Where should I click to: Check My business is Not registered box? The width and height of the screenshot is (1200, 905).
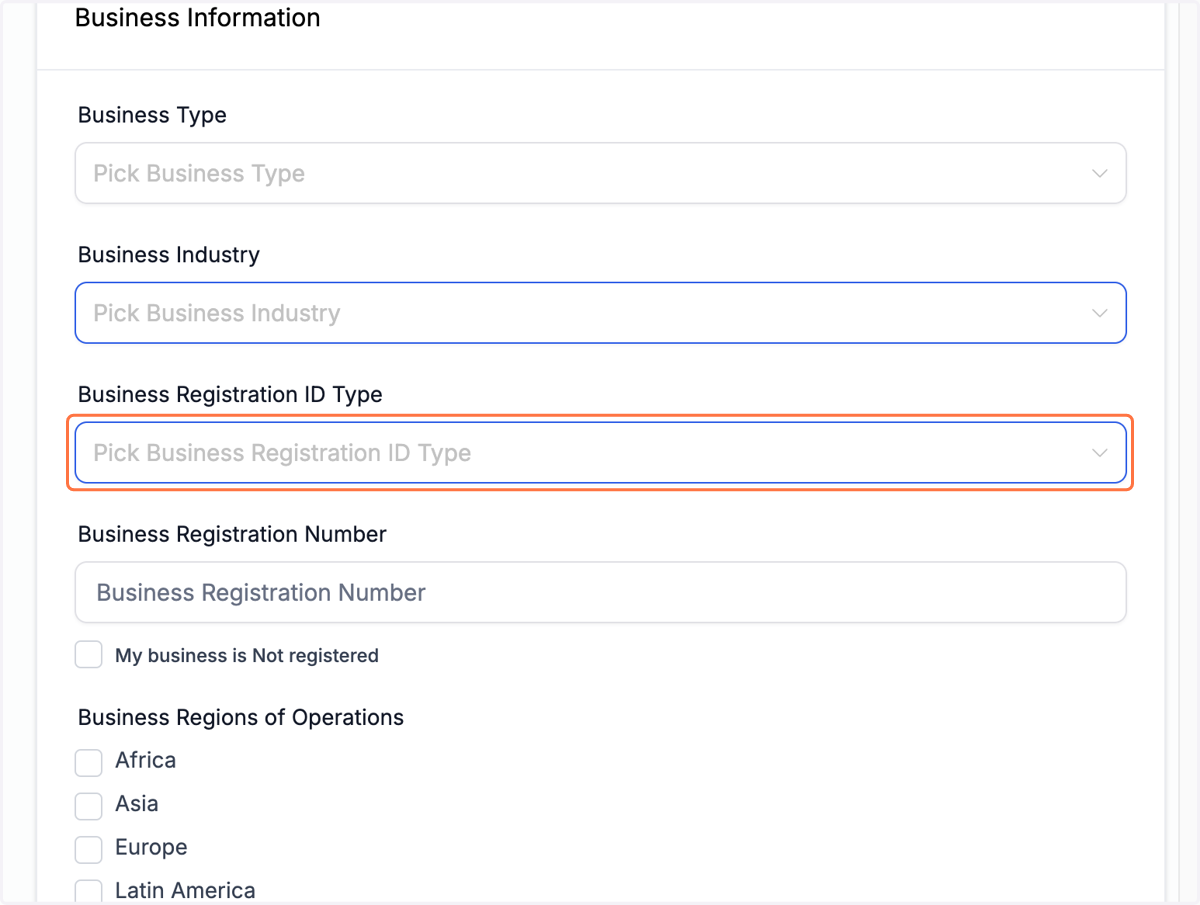point(89,655)
